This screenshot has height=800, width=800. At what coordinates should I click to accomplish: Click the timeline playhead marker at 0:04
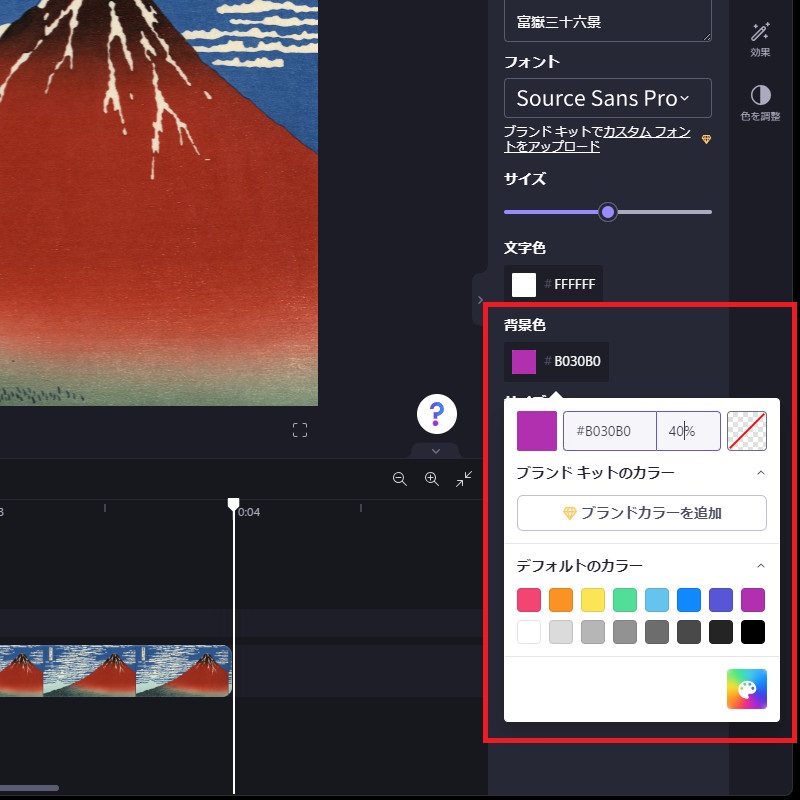[233, 505]
